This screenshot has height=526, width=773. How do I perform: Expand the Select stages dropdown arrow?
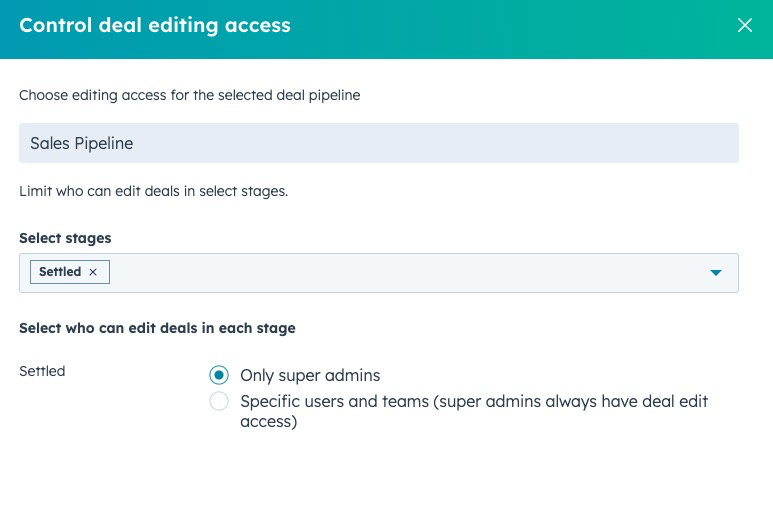point(716,273)
